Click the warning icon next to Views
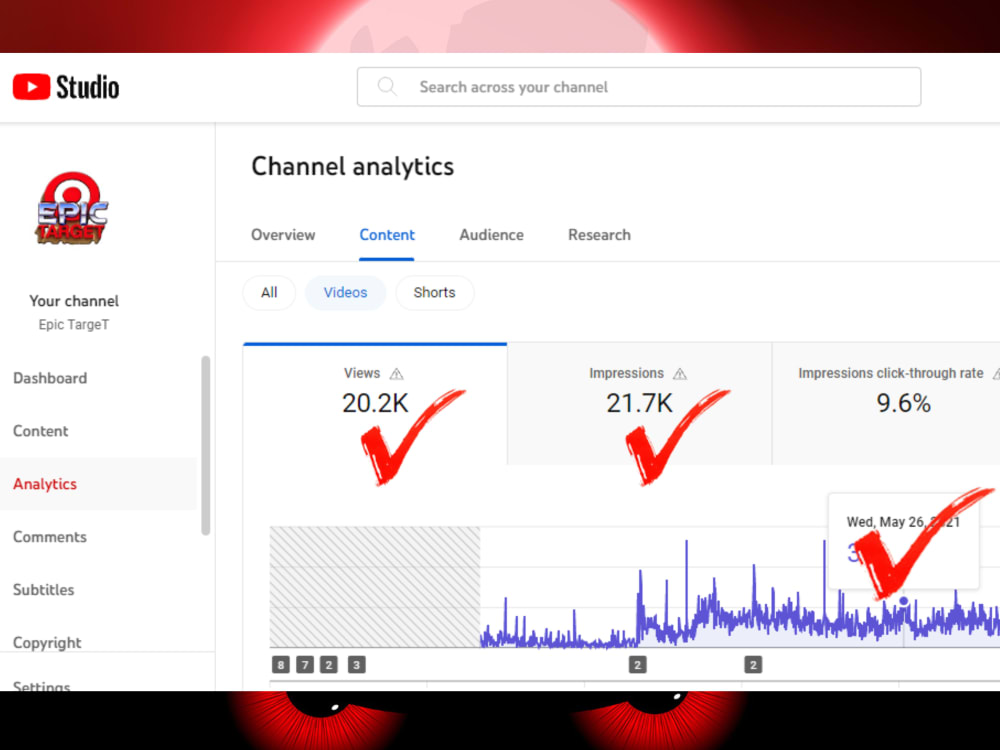Viewport: 1000px width, 750px height. [x=396, y=373]
